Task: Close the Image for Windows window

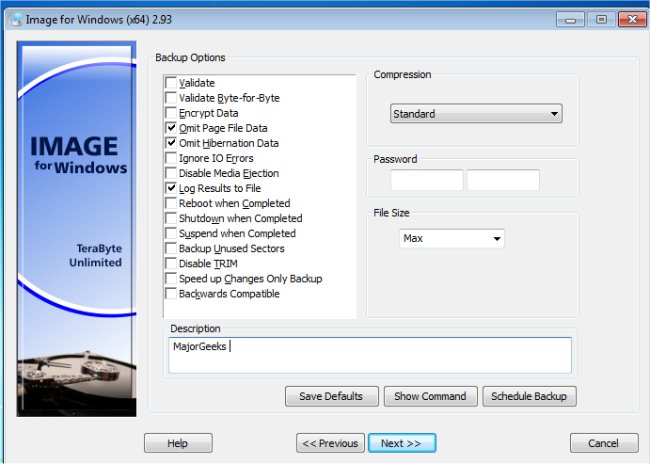Action: [632, 19]
